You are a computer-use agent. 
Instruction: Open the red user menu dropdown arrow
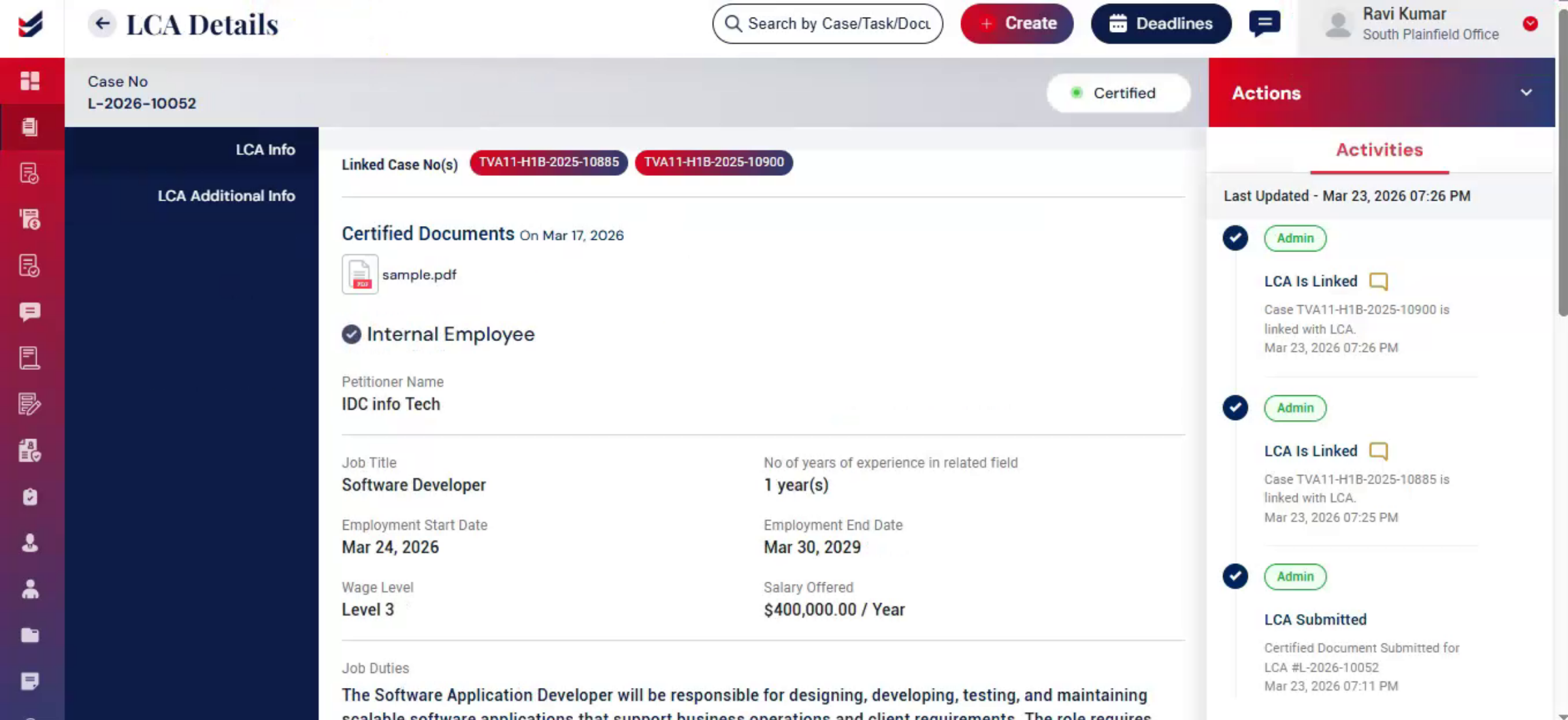1530,24
